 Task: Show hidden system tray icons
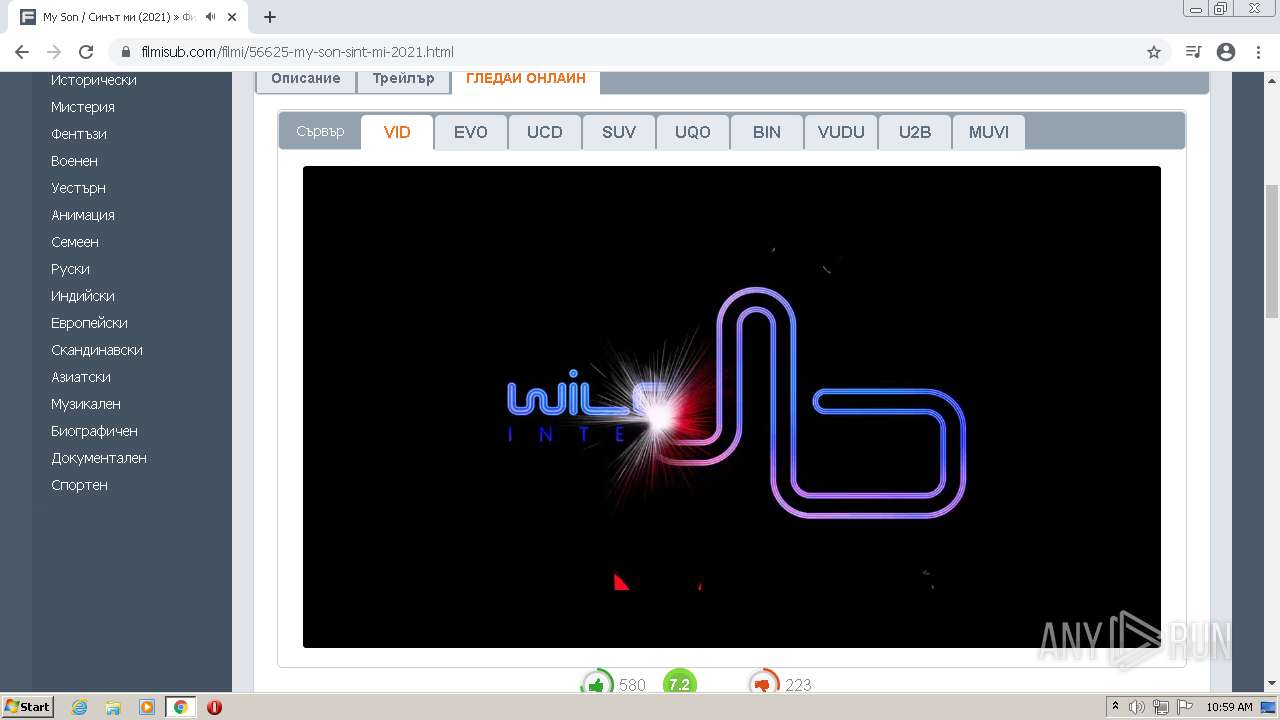click(x=1115, y=707)
